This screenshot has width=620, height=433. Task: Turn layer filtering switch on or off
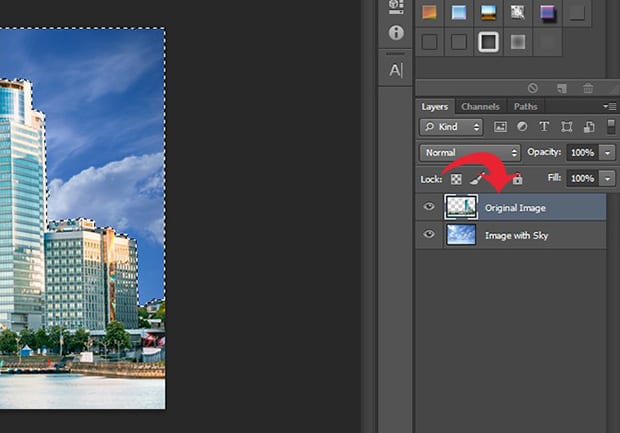611,127
